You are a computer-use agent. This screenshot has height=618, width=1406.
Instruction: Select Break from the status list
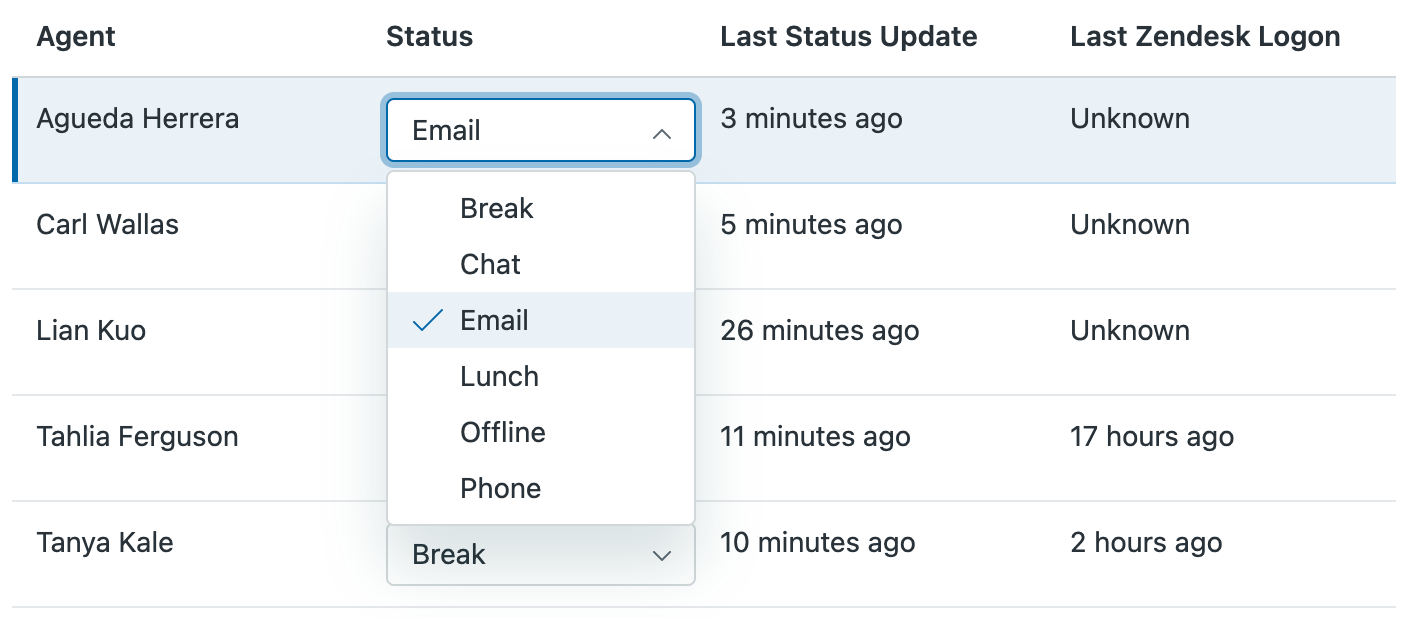[497, 208]
